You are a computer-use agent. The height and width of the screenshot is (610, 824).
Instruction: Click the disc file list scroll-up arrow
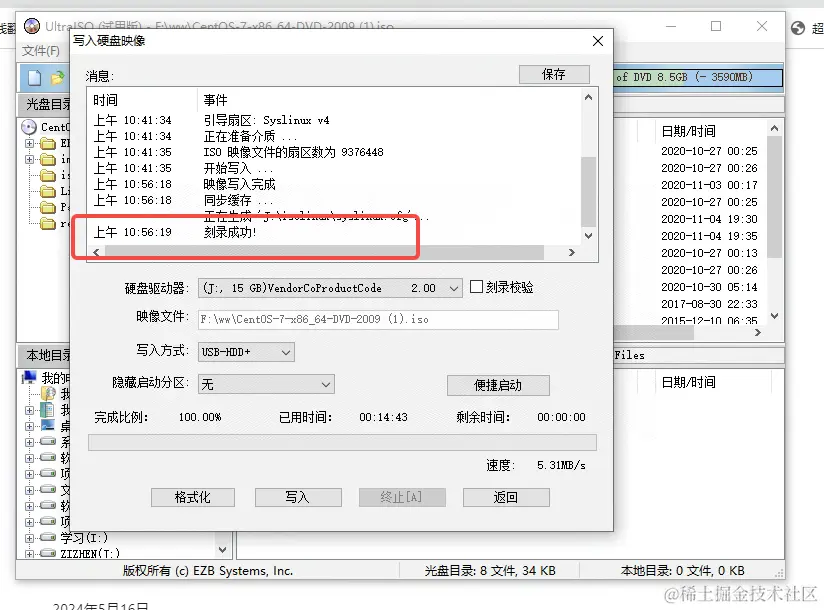(x=774, y=128)
